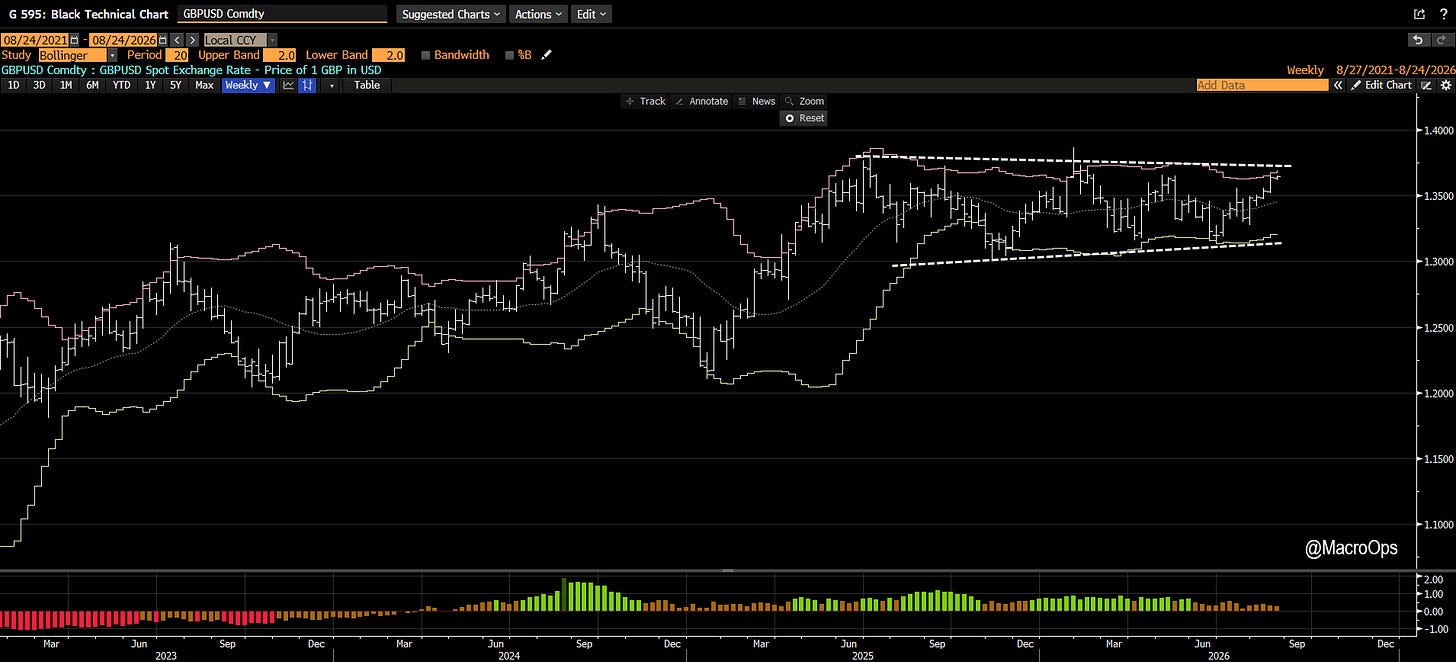This screenshot has height=662, width=1456.
Task: Select the 3D range tab
Action: [39, 85]
